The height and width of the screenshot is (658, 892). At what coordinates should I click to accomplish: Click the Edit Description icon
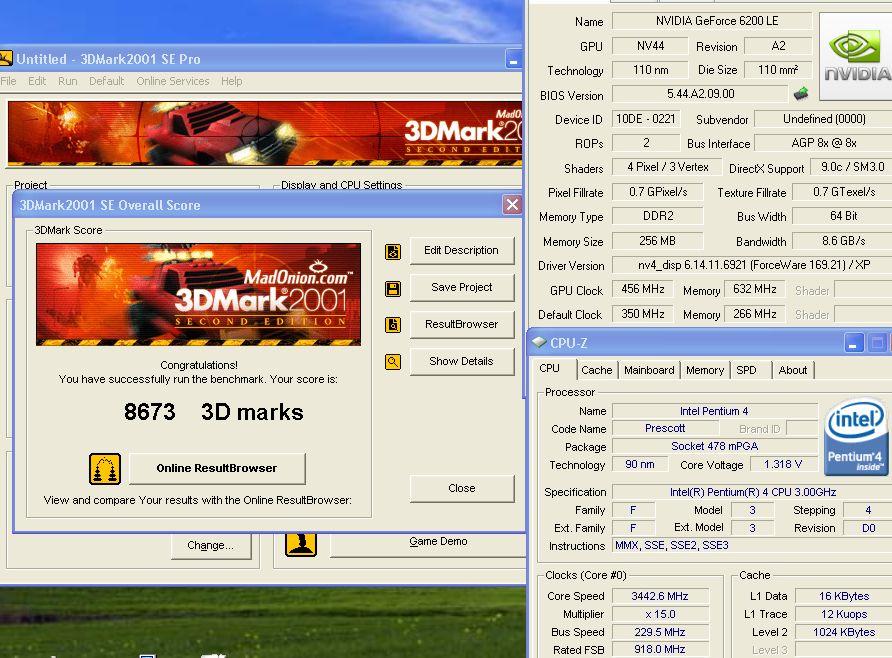pos(393,251)
